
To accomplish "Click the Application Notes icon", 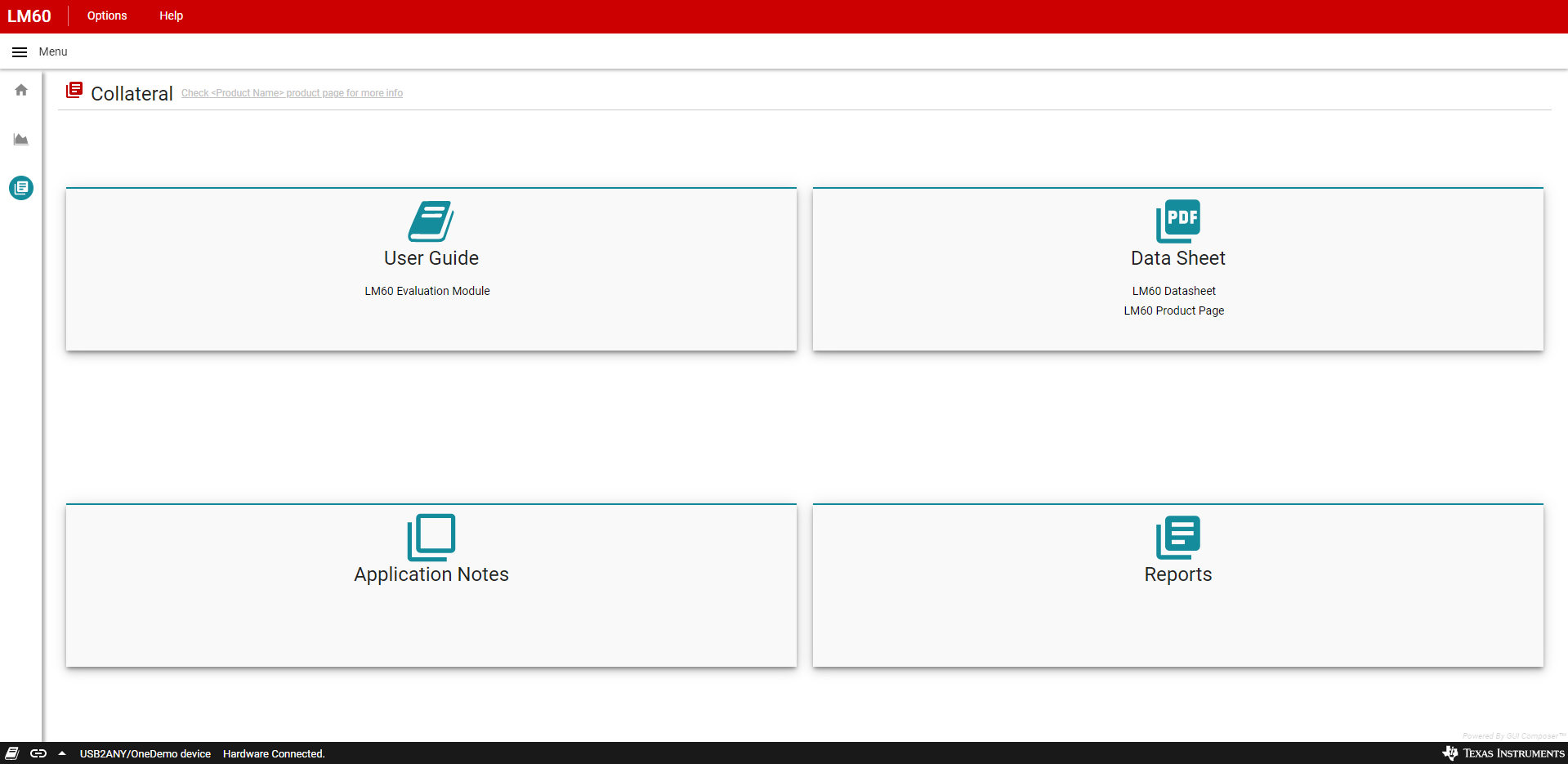I will tap(431, 537).
